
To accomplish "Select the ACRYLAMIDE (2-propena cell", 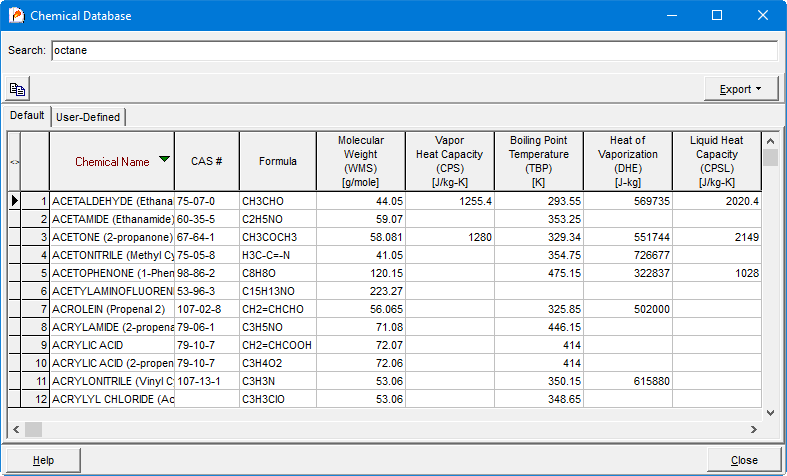I will coord(112,327).
